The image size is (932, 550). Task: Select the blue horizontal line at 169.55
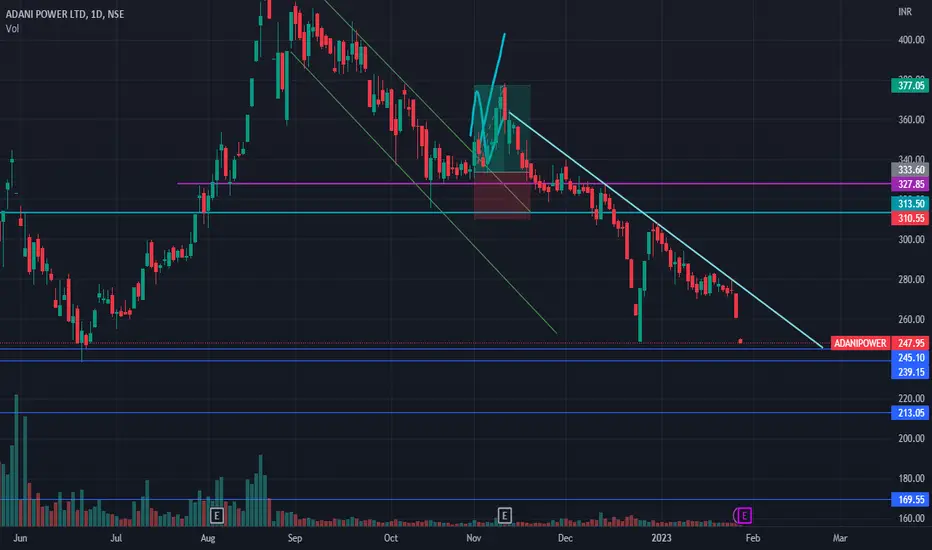pos(446,499)
